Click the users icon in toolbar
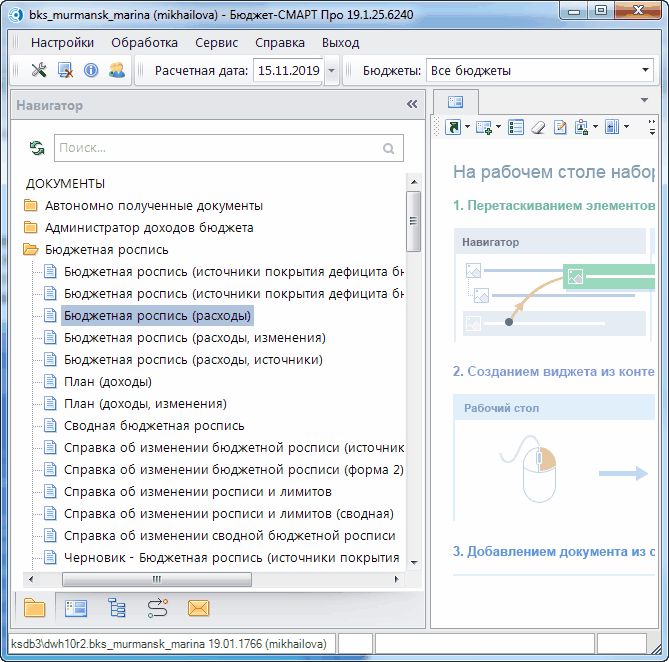 [117, 70]
